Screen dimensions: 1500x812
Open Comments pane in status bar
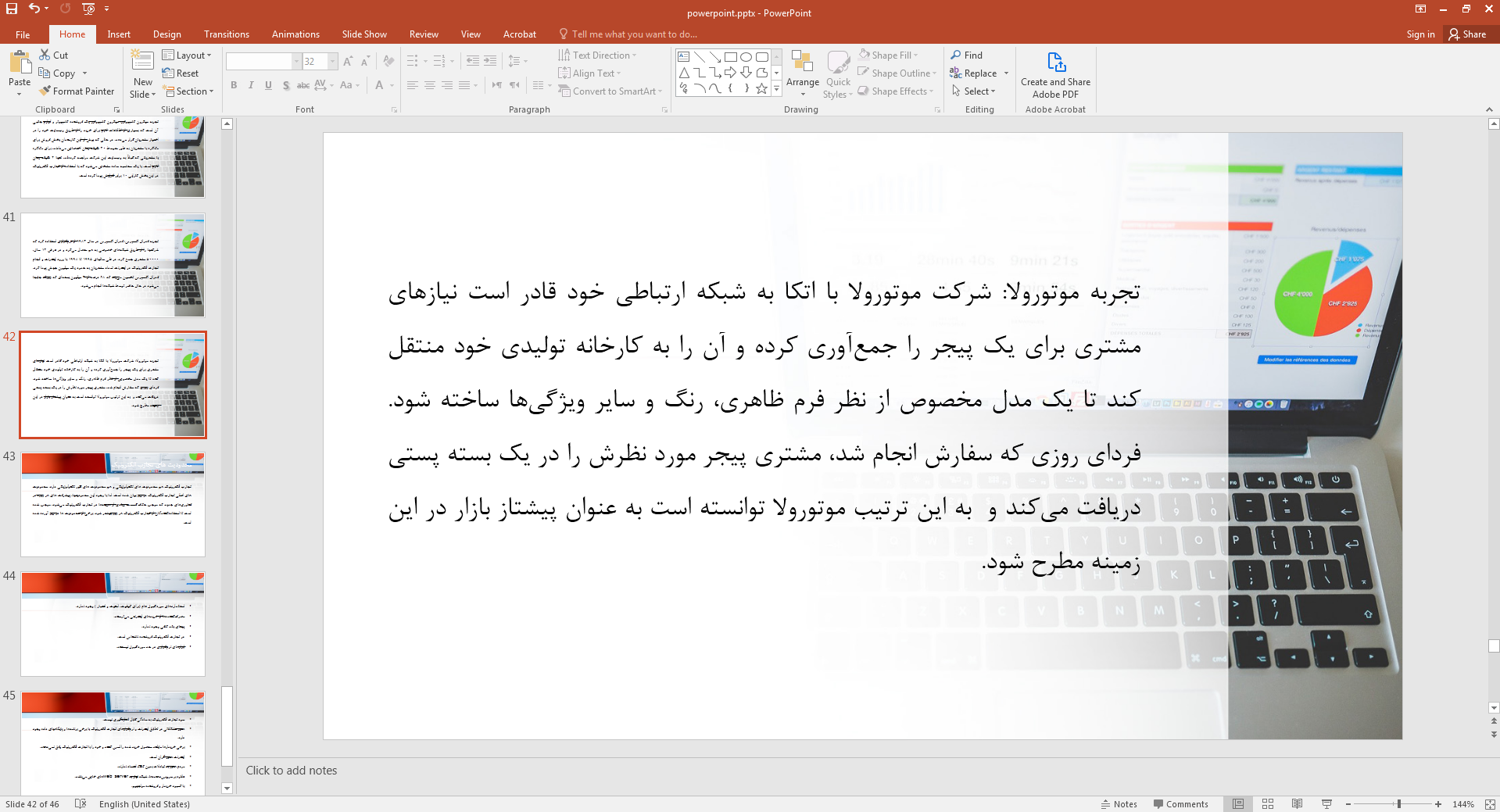coord(1180,803)
